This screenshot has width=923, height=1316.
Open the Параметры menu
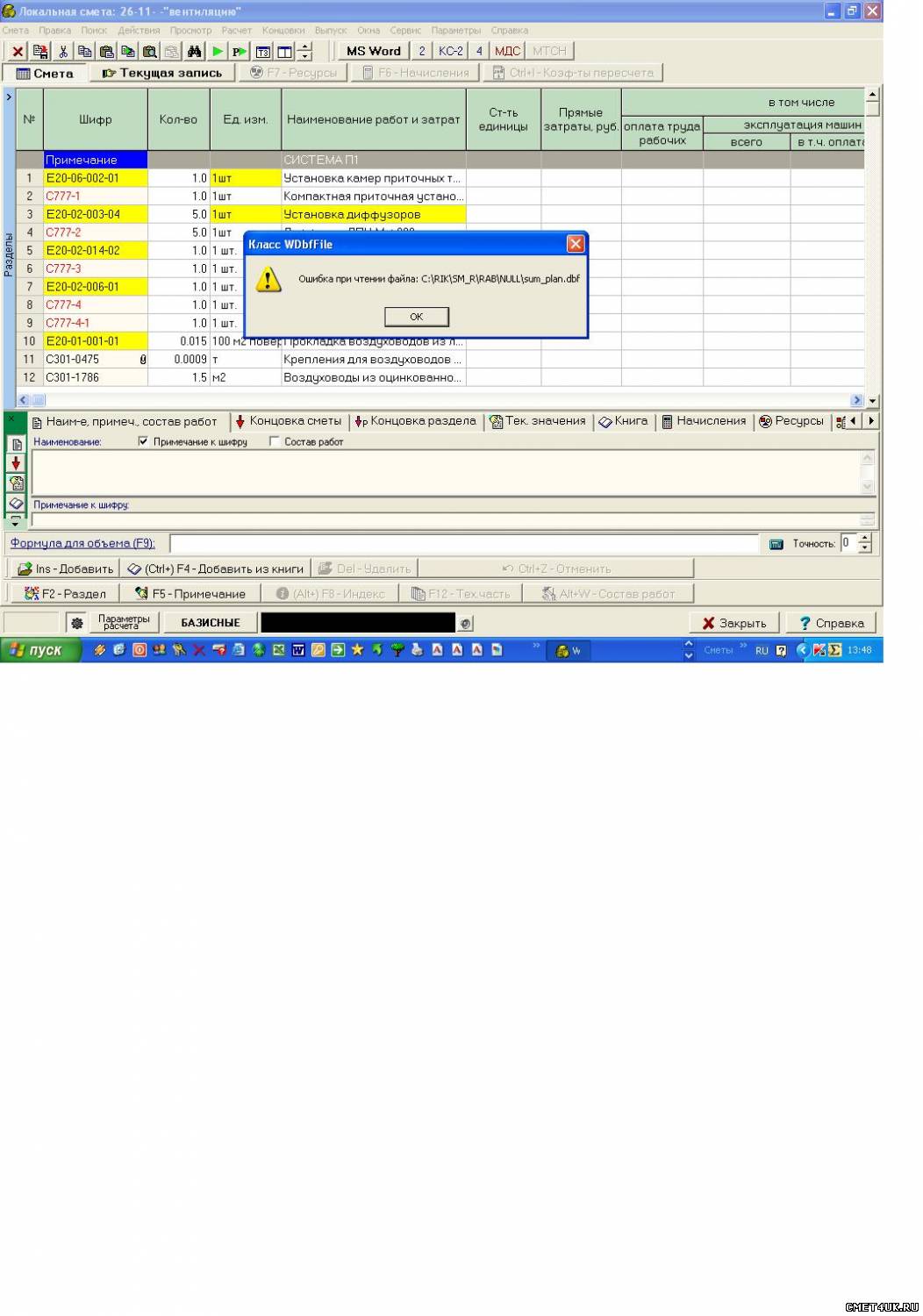point(455,30)
